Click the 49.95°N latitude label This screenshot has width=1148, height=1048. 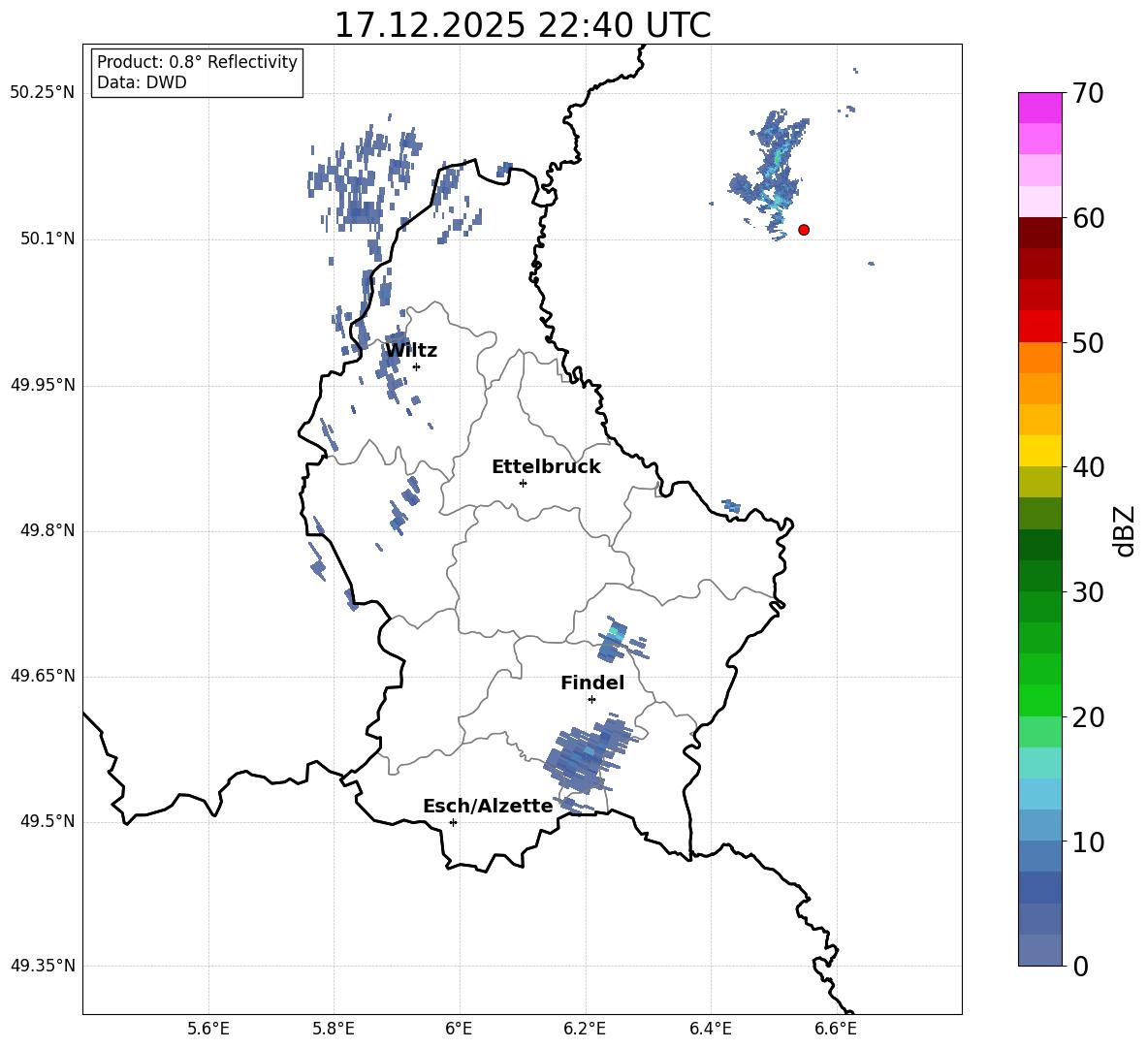pos(42,385)
